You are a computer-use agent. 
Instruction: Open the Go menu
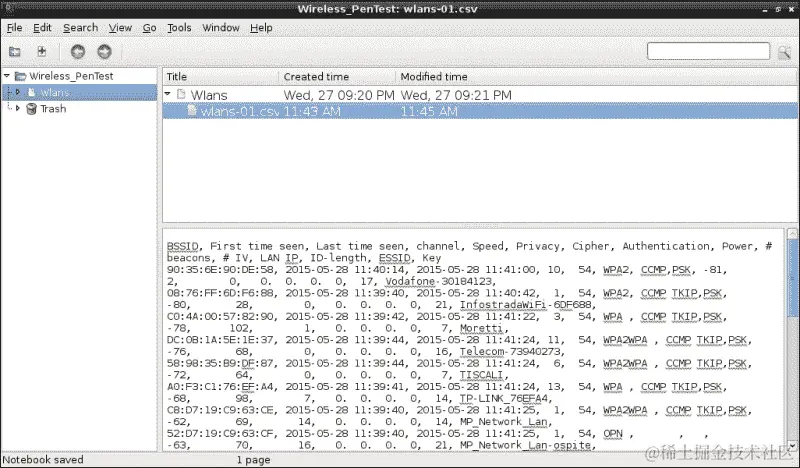(x=149, y=28)
